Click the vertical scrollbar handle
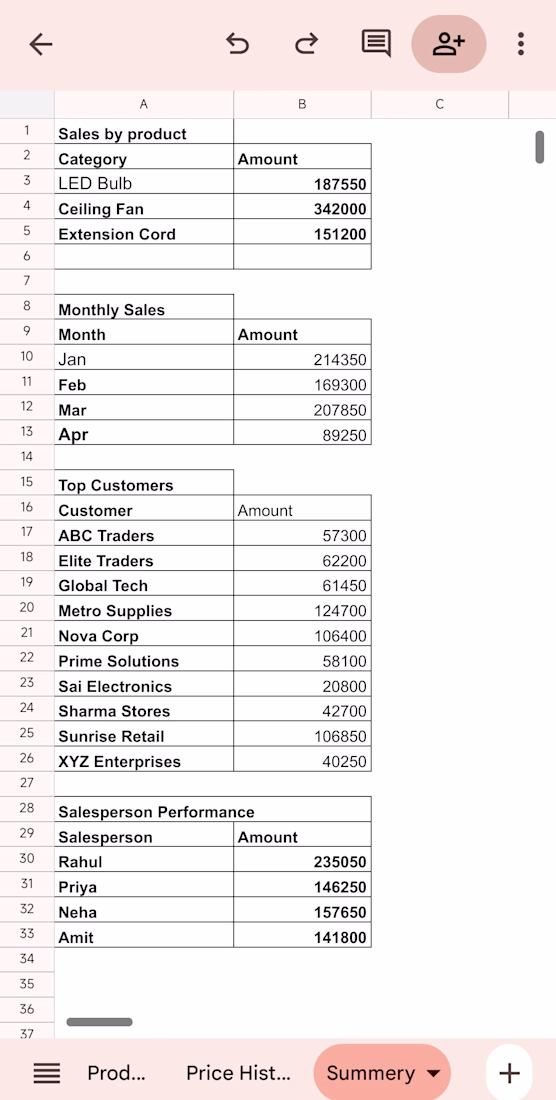The image size is (556, 1100). [x=540, y=147]
